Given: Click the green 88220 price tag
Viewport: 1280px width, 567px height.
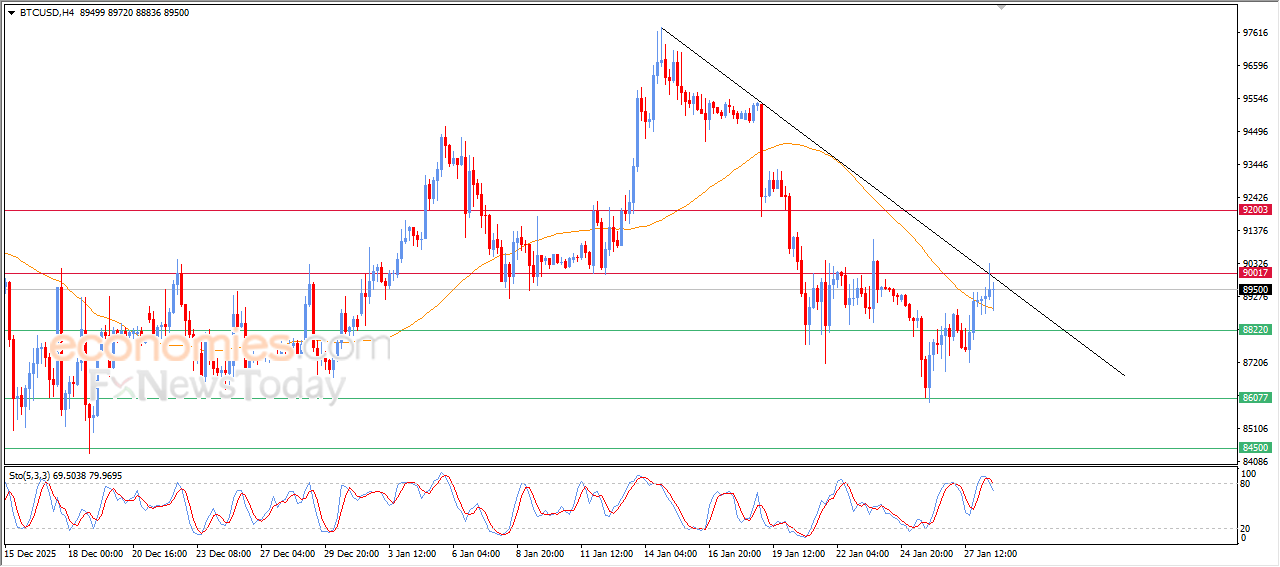Looking at the screenshot, I should pyautogui.click(x=1255, y=329).
